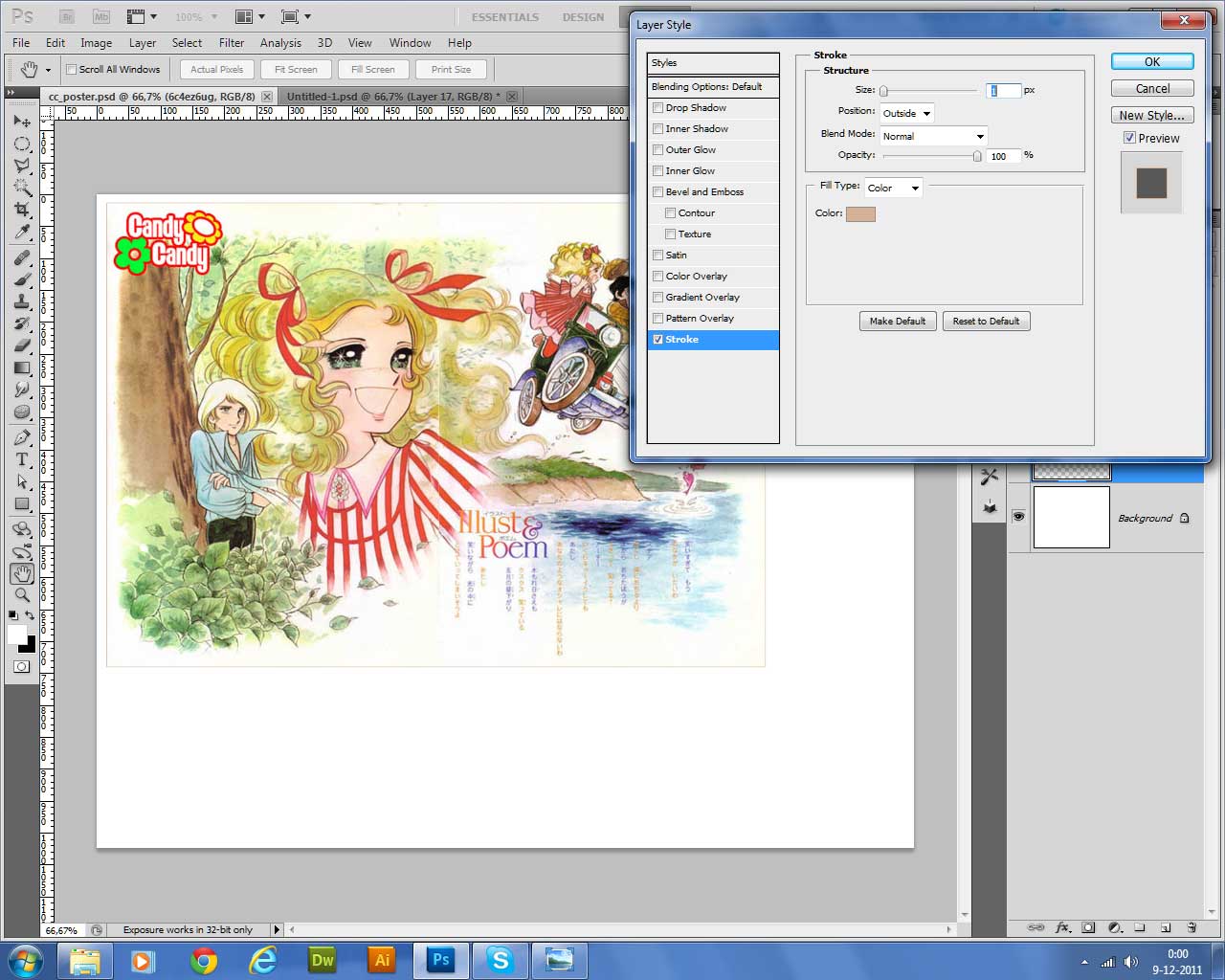Select the Eyedropper tool

[x=22, y=232]
